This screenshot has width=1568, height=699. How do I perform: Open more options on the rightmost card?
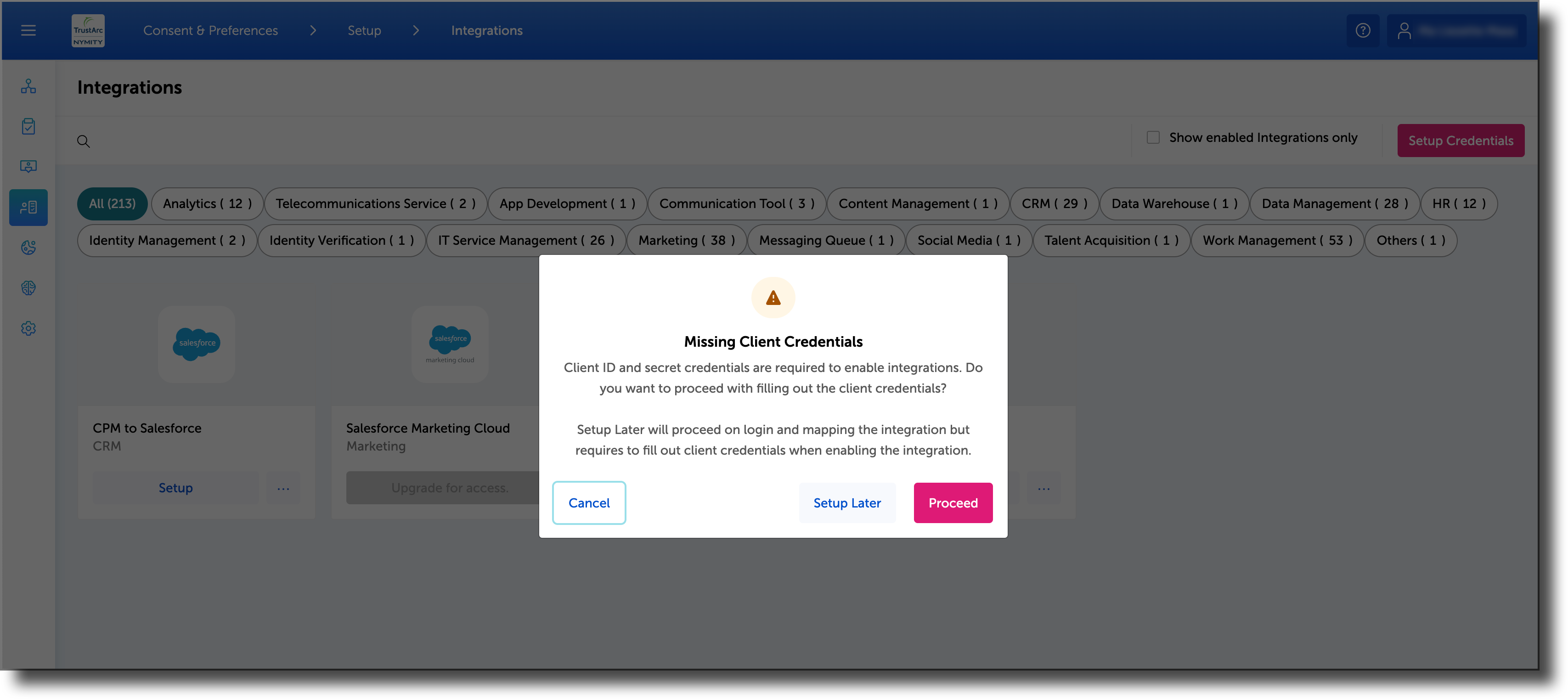1043,488
